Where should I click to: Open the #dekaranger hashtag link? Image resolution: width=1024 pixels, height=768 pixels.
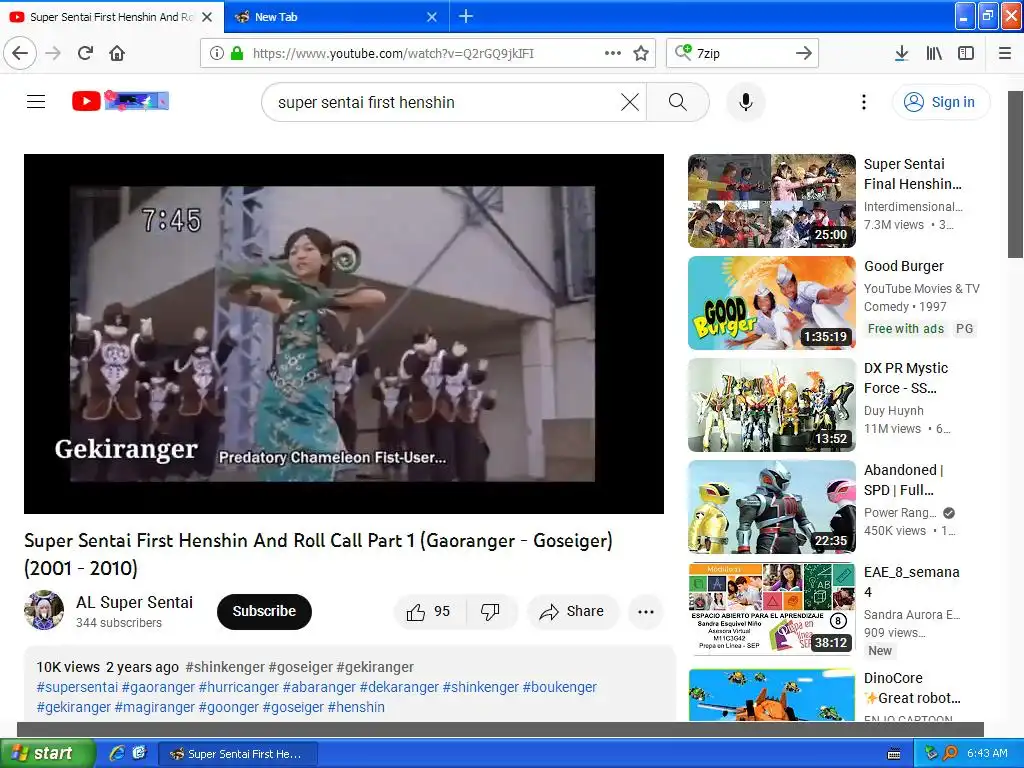tap(399, 687)
